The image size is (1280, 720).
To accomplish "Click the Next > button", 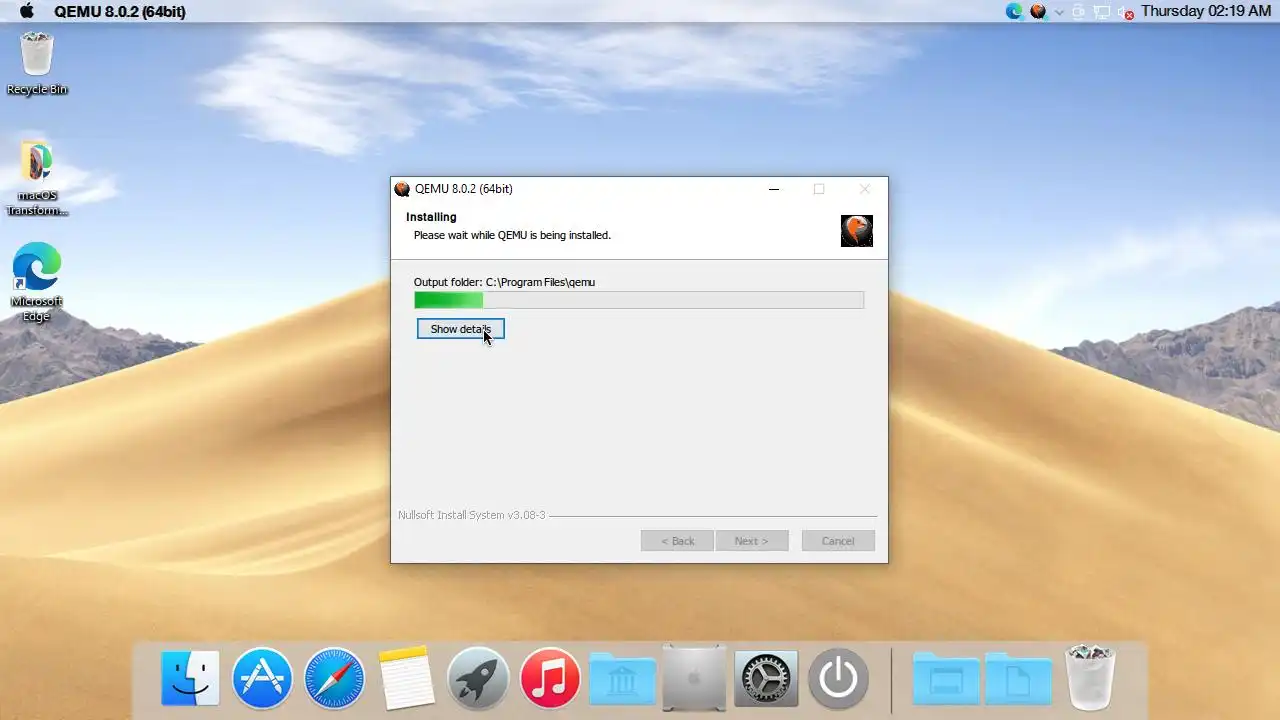I will [x=751, y=541].
